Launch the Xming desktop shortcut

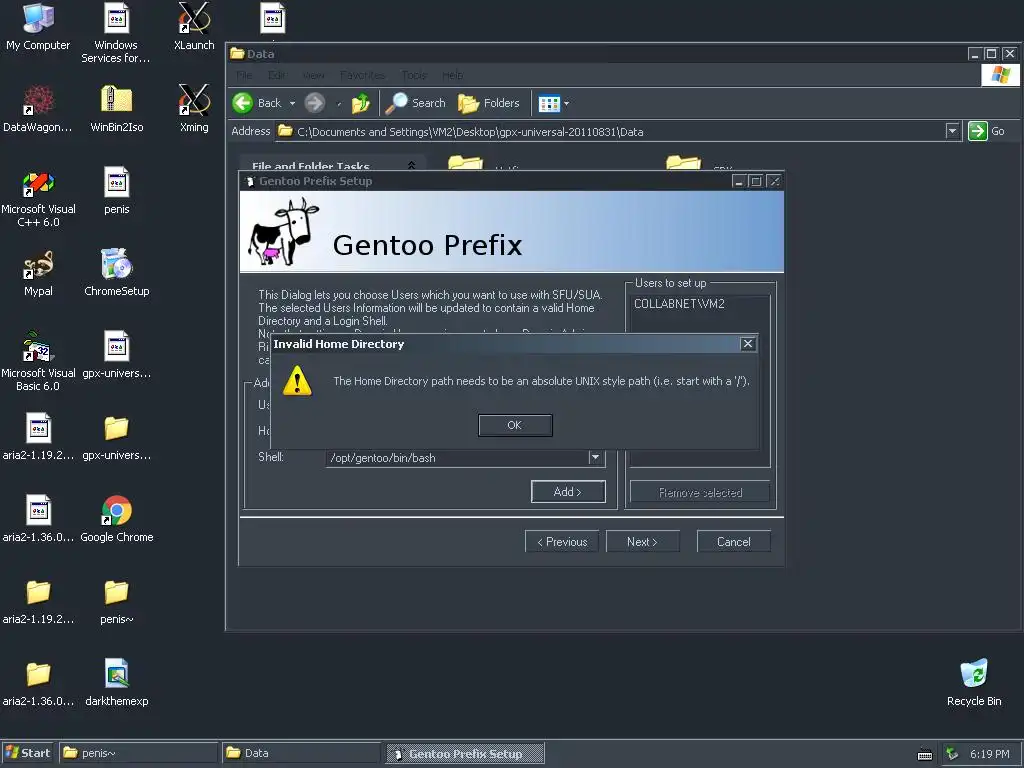click(x=194, y=108)
